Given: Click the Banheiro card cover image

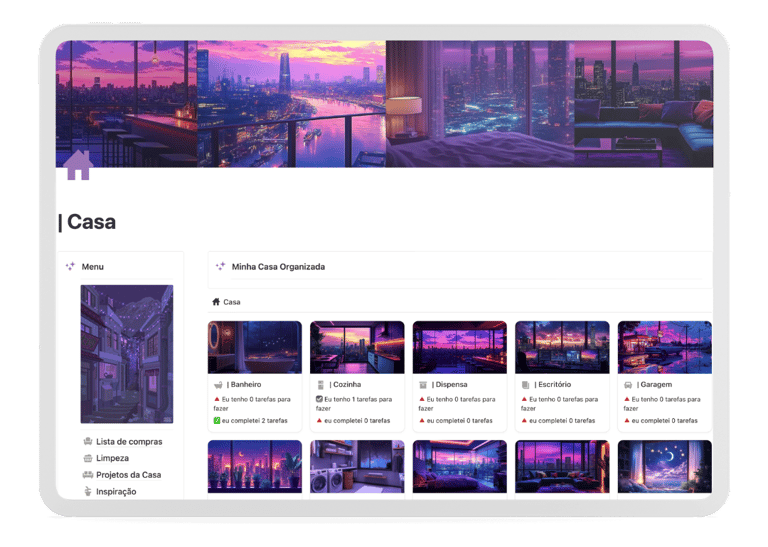Looking at the screenshot, I should click(x=255, y=347).
